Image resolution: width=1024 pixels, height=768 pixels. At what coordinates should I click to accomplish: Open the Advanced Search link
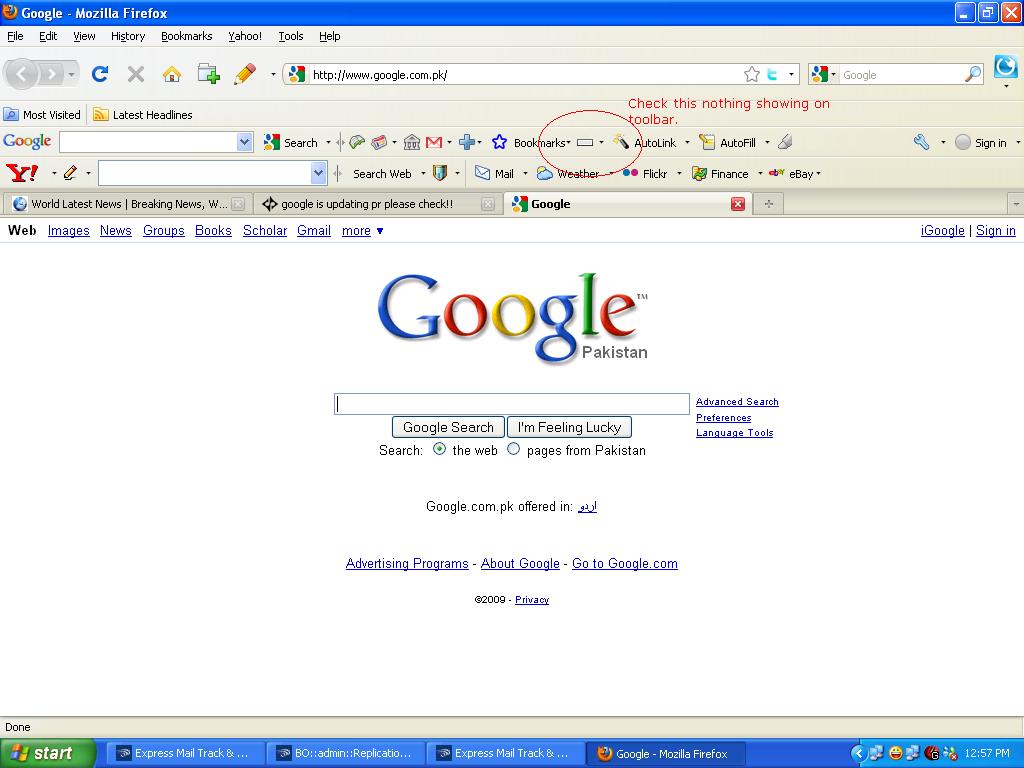pyautogui.click(x=737, y=402)
